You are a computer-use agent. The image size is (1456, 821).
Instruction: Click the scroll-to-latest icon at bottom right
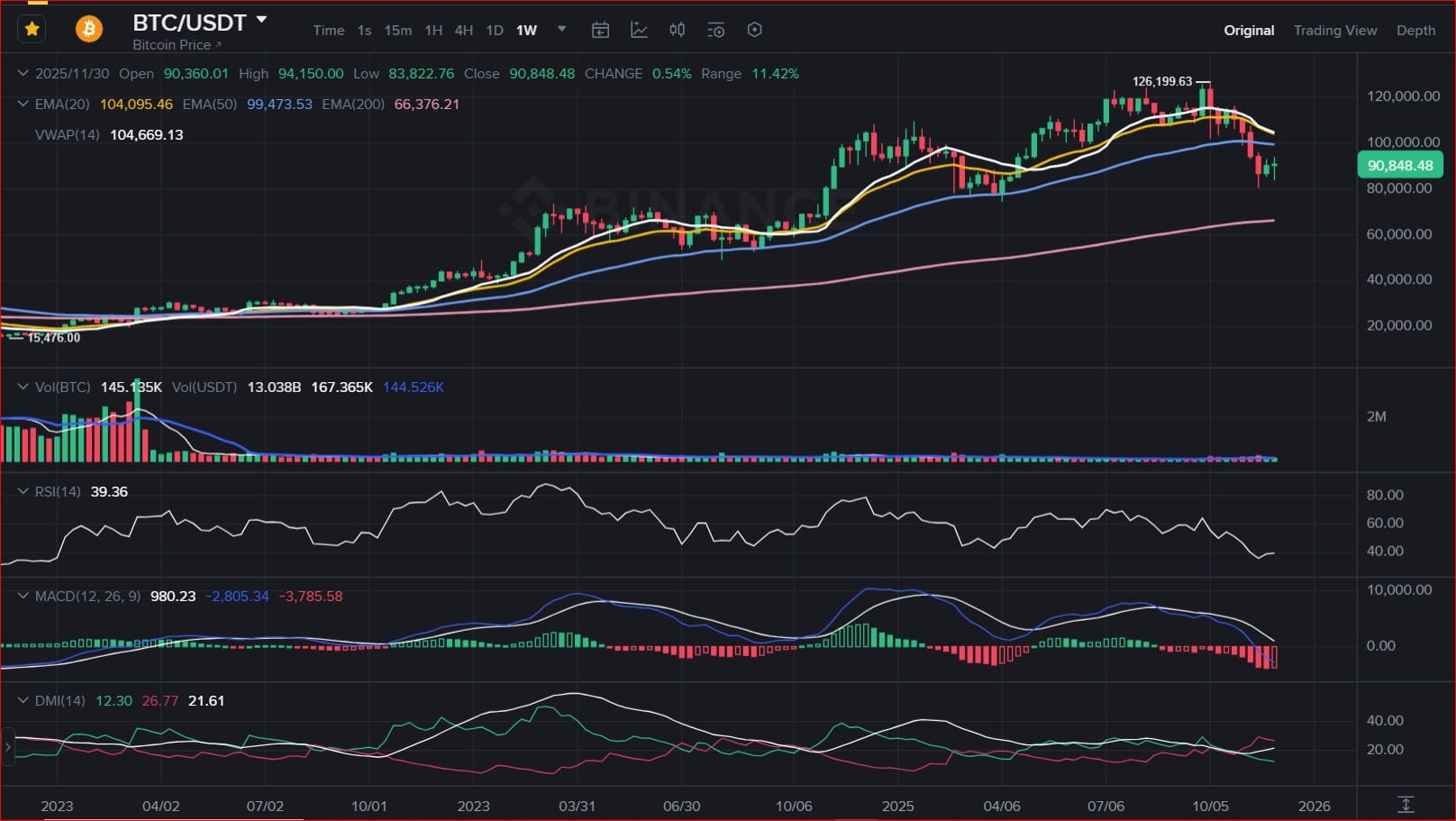(x=1406, y=804)
